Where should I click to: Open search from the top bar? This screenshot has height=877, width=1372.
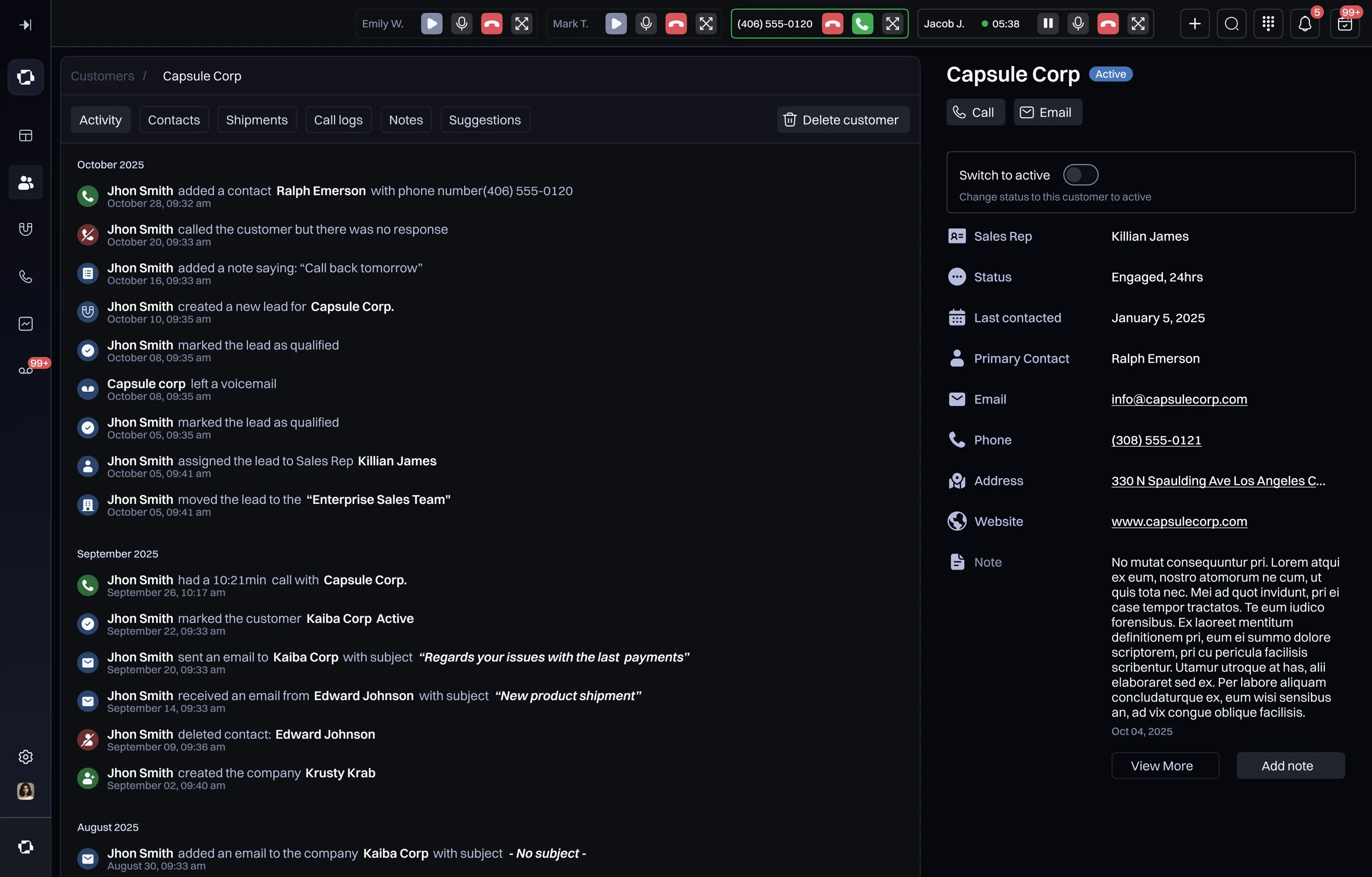[1232, 24]
